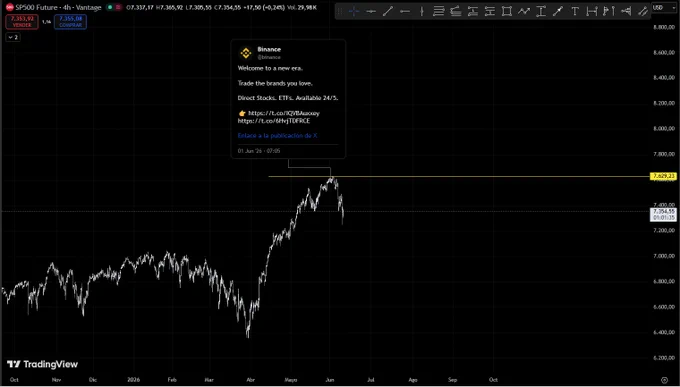Image resolution: width=680 pixels, height=387 pixels.
Task: Click the yellow 7.629,23 price label
Action: coord(663,176)
